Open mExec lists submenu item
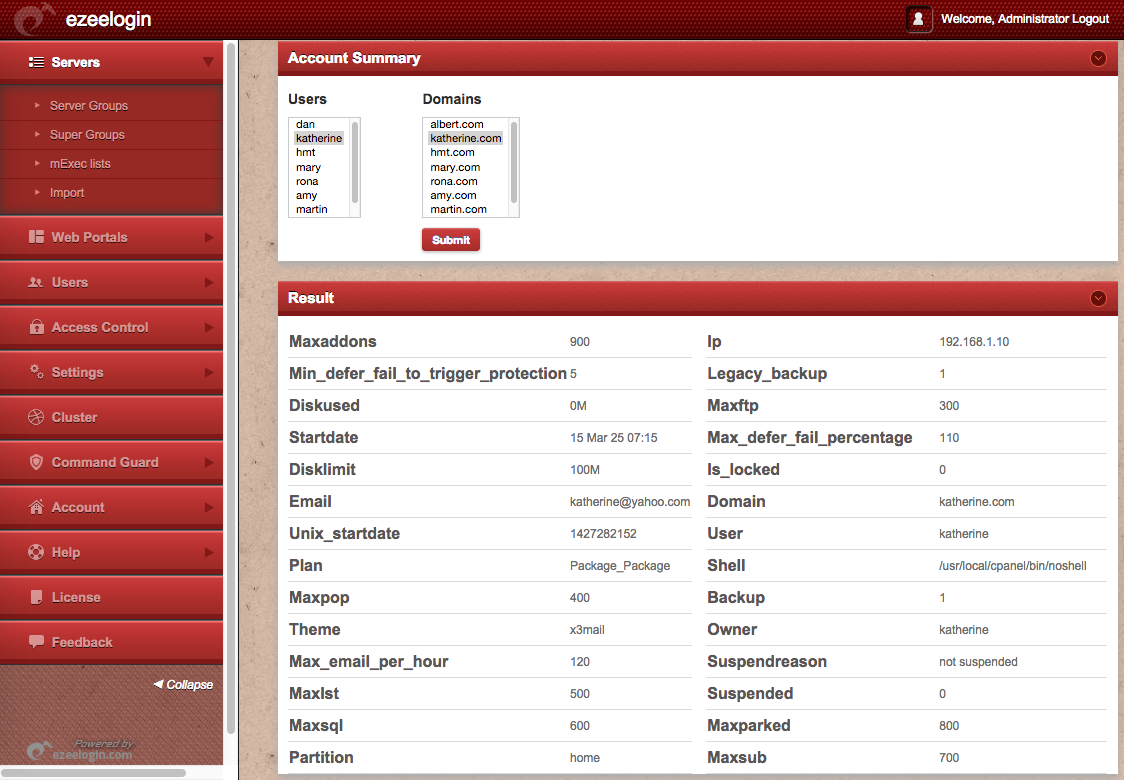Viewport: 1124px width, 780px height. pyautogui.click(x=112, y=163)
